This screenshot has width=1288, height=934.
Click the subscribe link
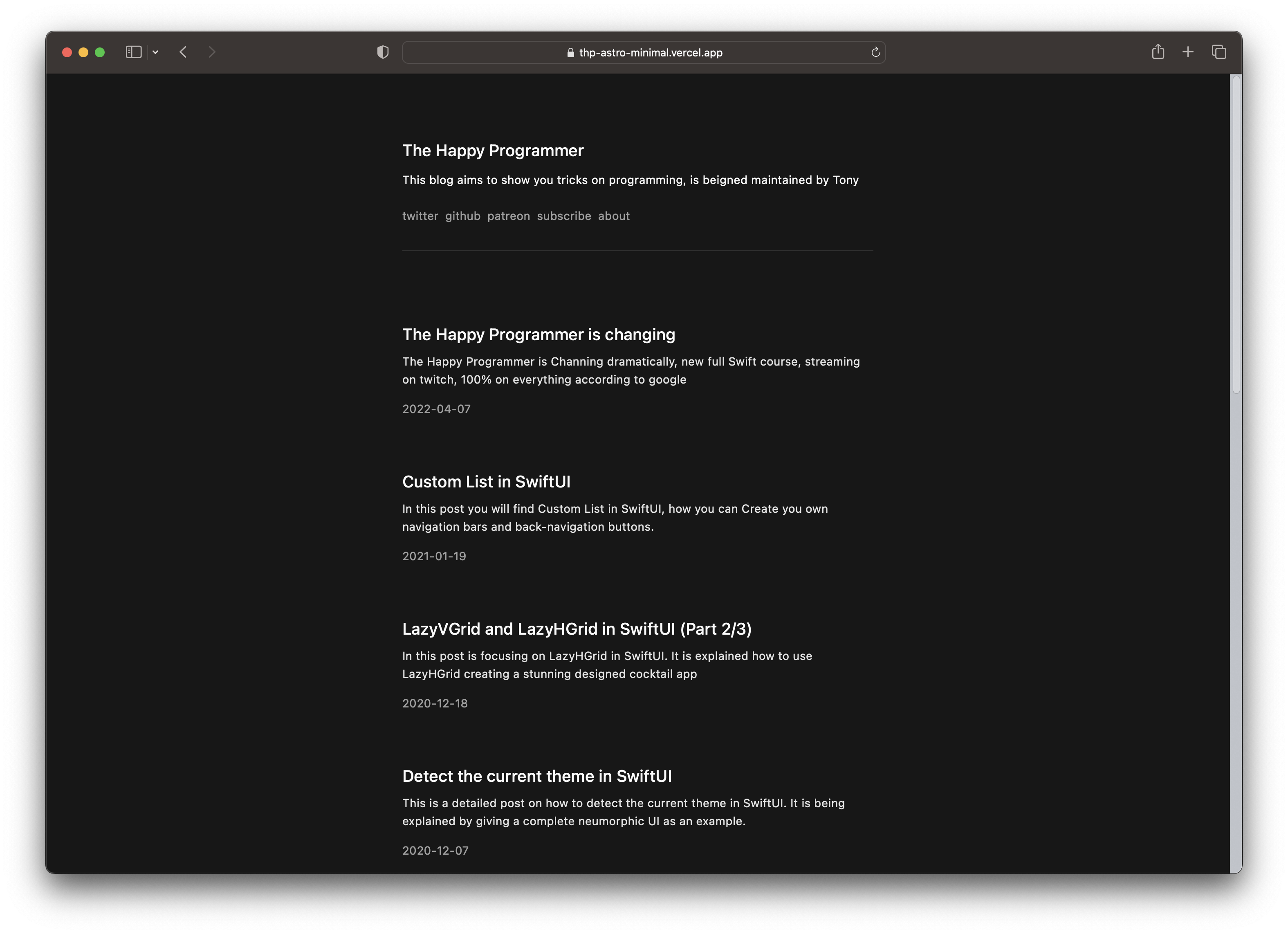(564, 216)
